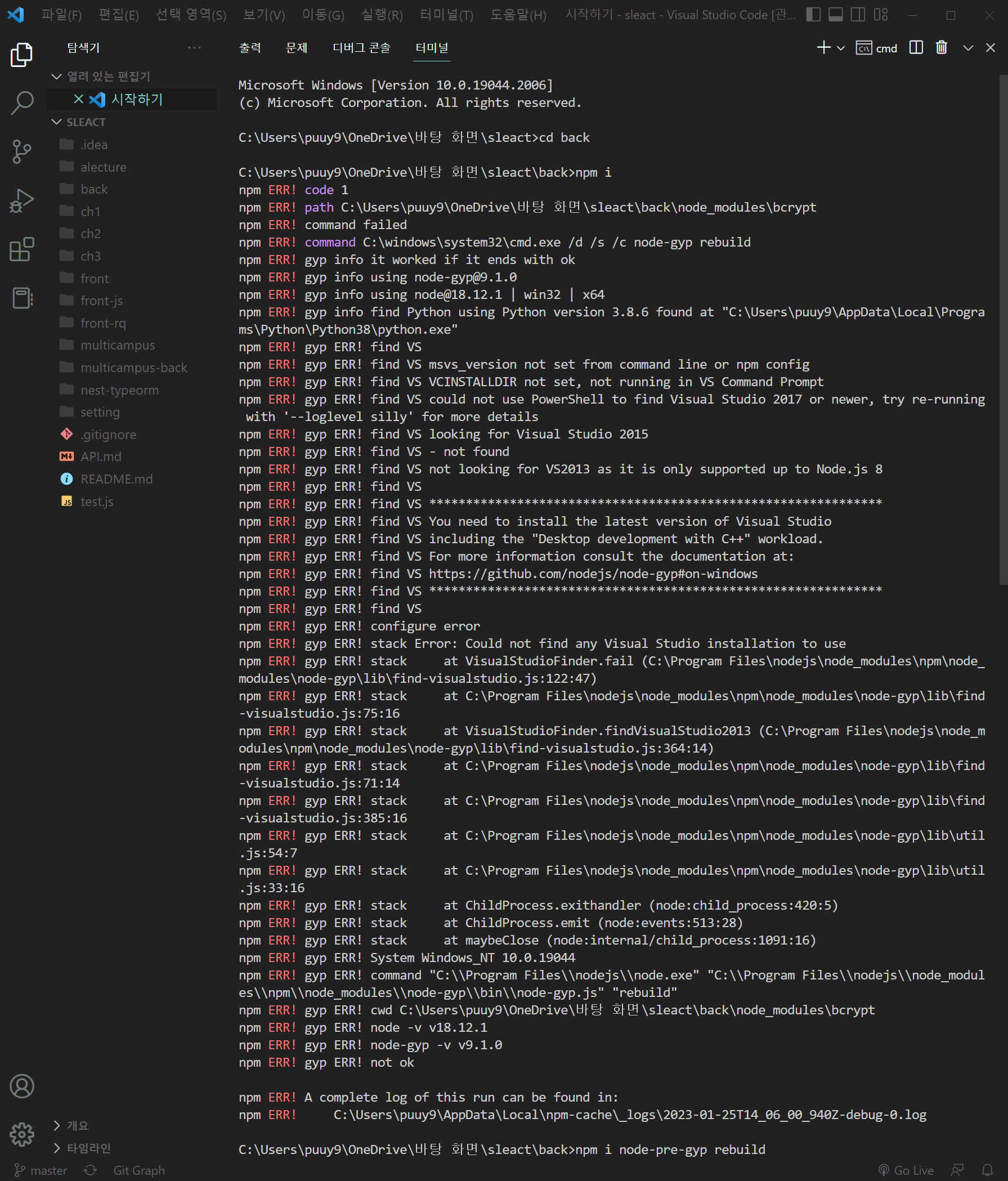The width and height of the screenshot is (1008, 1181).
Task: Synchronize changes in status bar
Action: pyautogui.click(x=90, y=1171)
